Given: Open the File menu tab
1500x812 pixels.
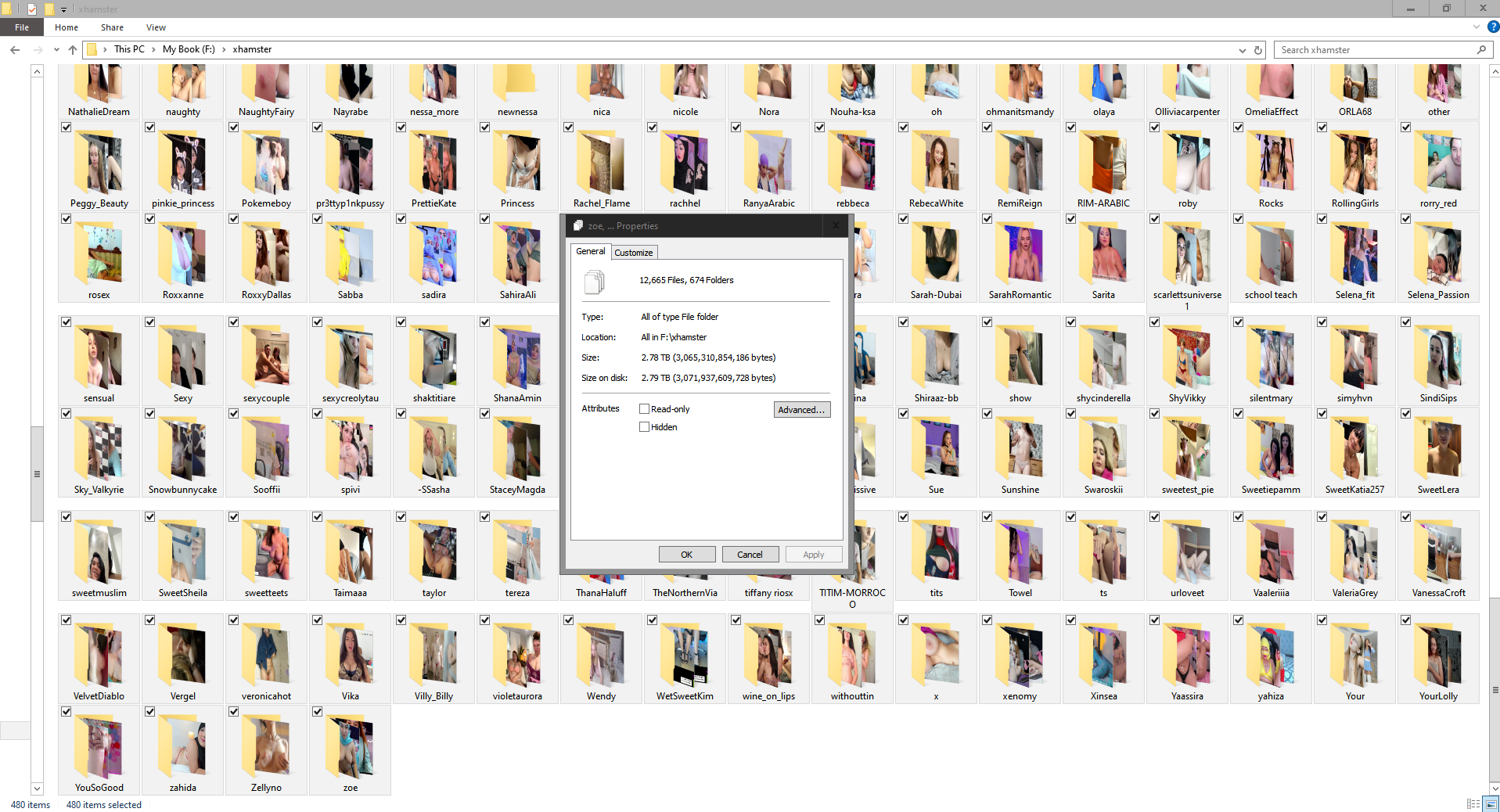Looking at the screenshot, I should [x=22, y=27].
